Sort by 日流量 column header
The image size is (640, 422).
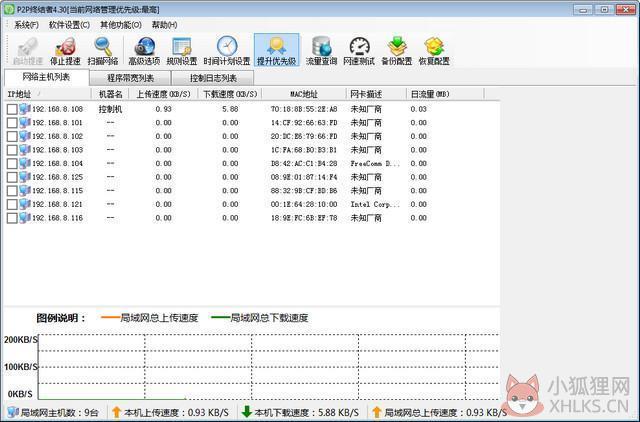pyautogui.click(x=445, y=94)
